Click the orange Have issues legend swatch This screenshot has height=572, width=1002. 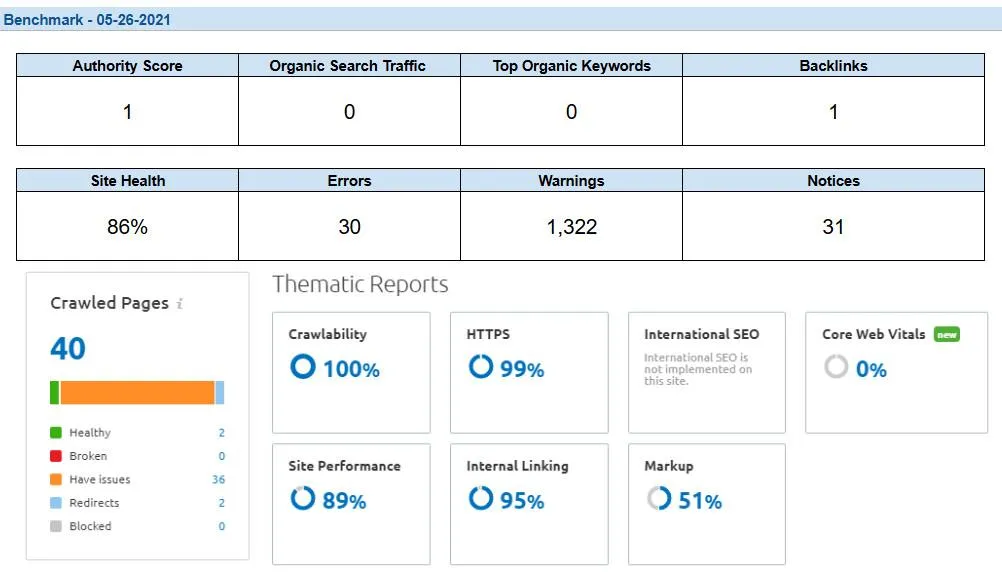tap(56, 479)
